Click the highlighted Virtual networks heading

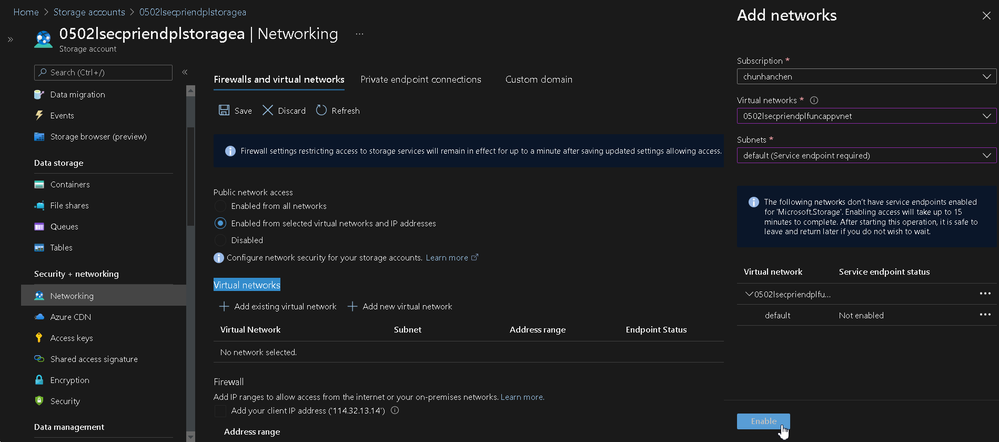pos(247,285)
